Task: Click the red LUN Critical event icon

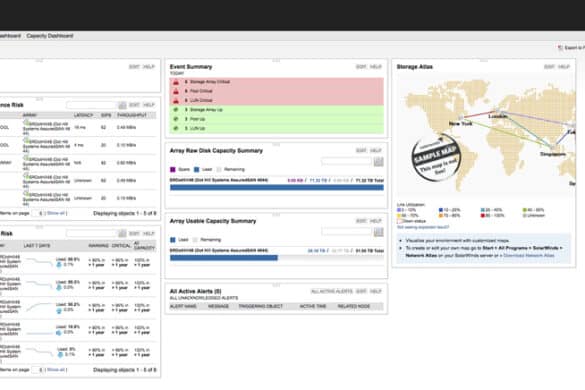Action: click(176, 100)
